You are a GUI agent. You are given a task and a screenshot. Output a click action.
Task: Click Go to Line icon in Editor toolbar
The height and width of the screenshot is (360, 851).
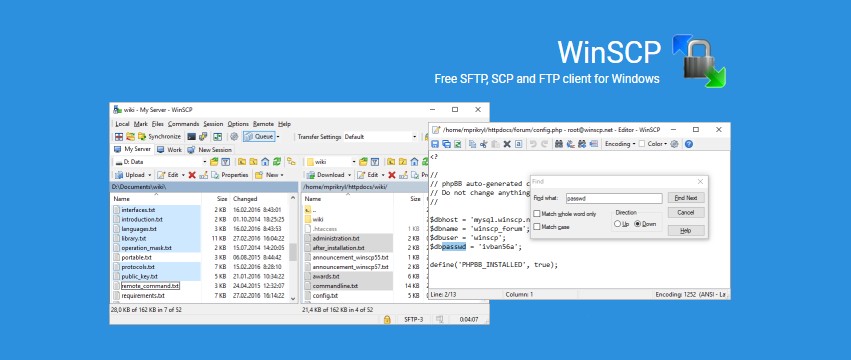pos(594,144)
